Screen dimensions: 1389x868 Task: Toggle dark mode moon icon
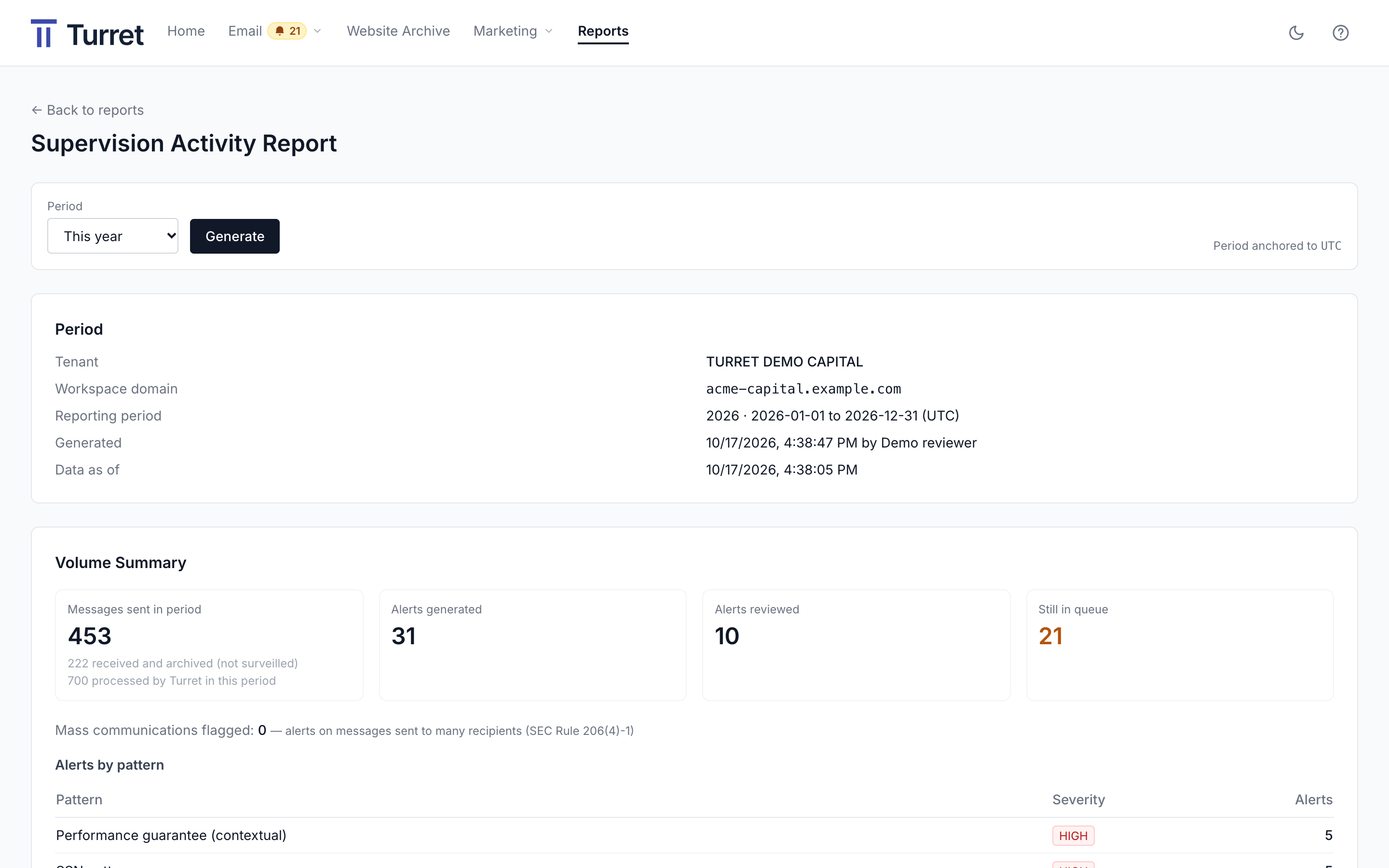1296,33
